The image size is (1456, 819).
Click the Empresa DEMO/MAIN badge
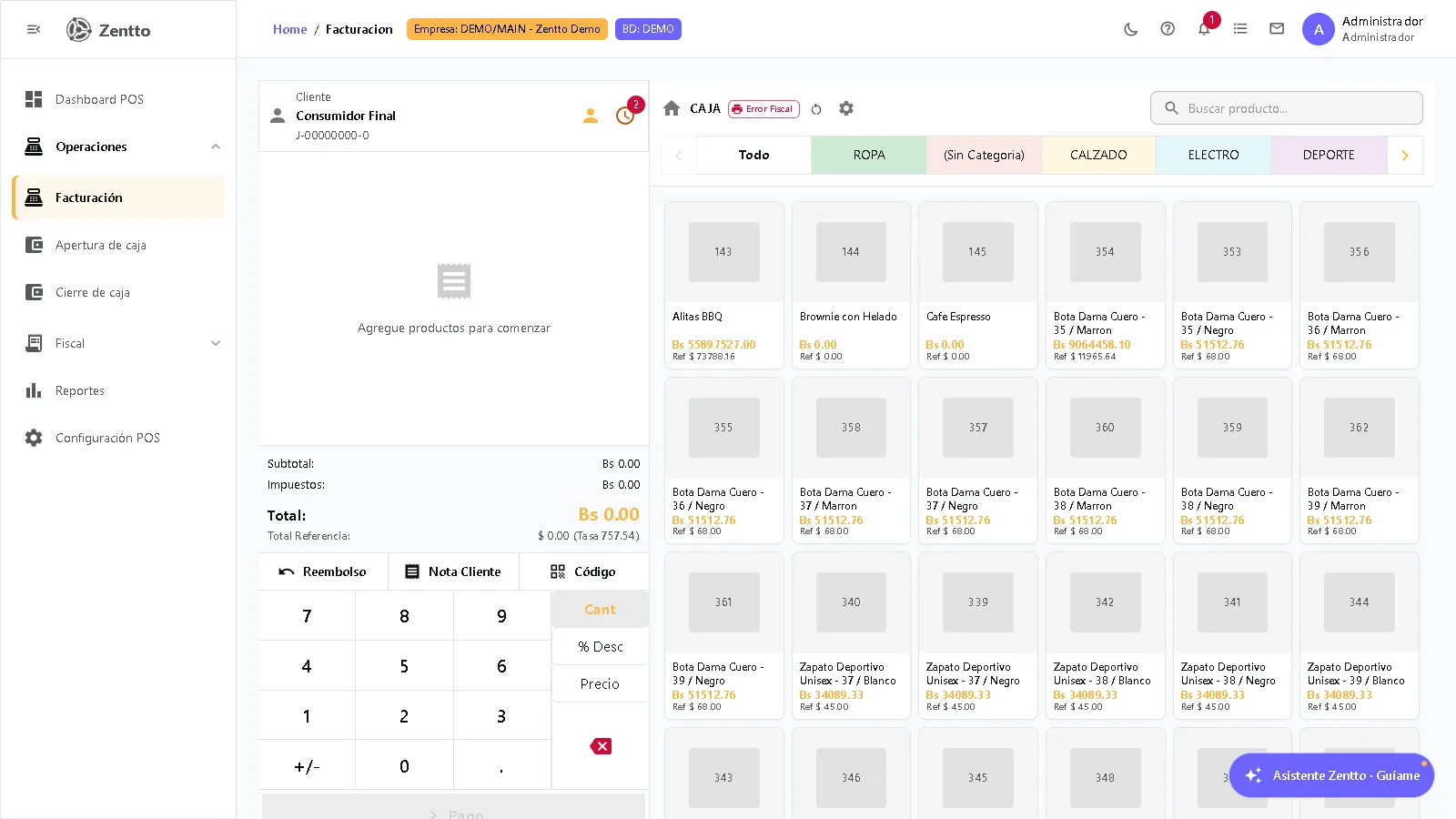tap(507, 29)
